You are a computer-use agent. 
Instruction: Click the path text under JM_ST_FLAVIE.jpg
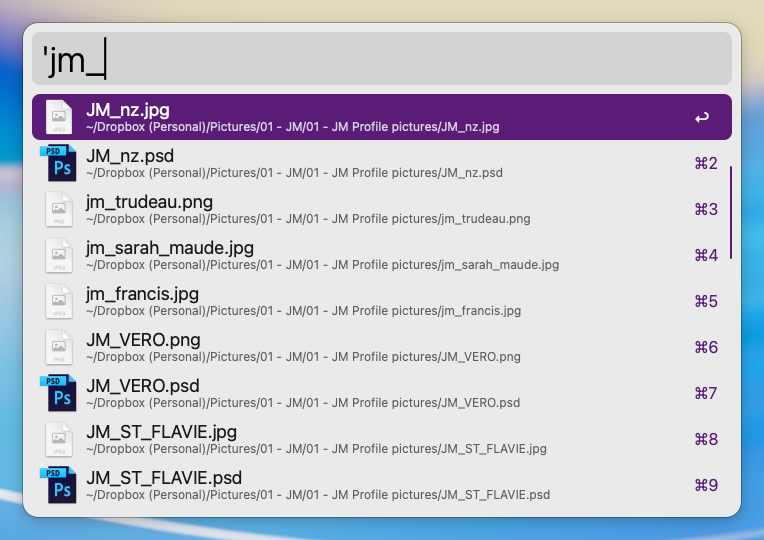pyautogui.click(x=314, y=449)
